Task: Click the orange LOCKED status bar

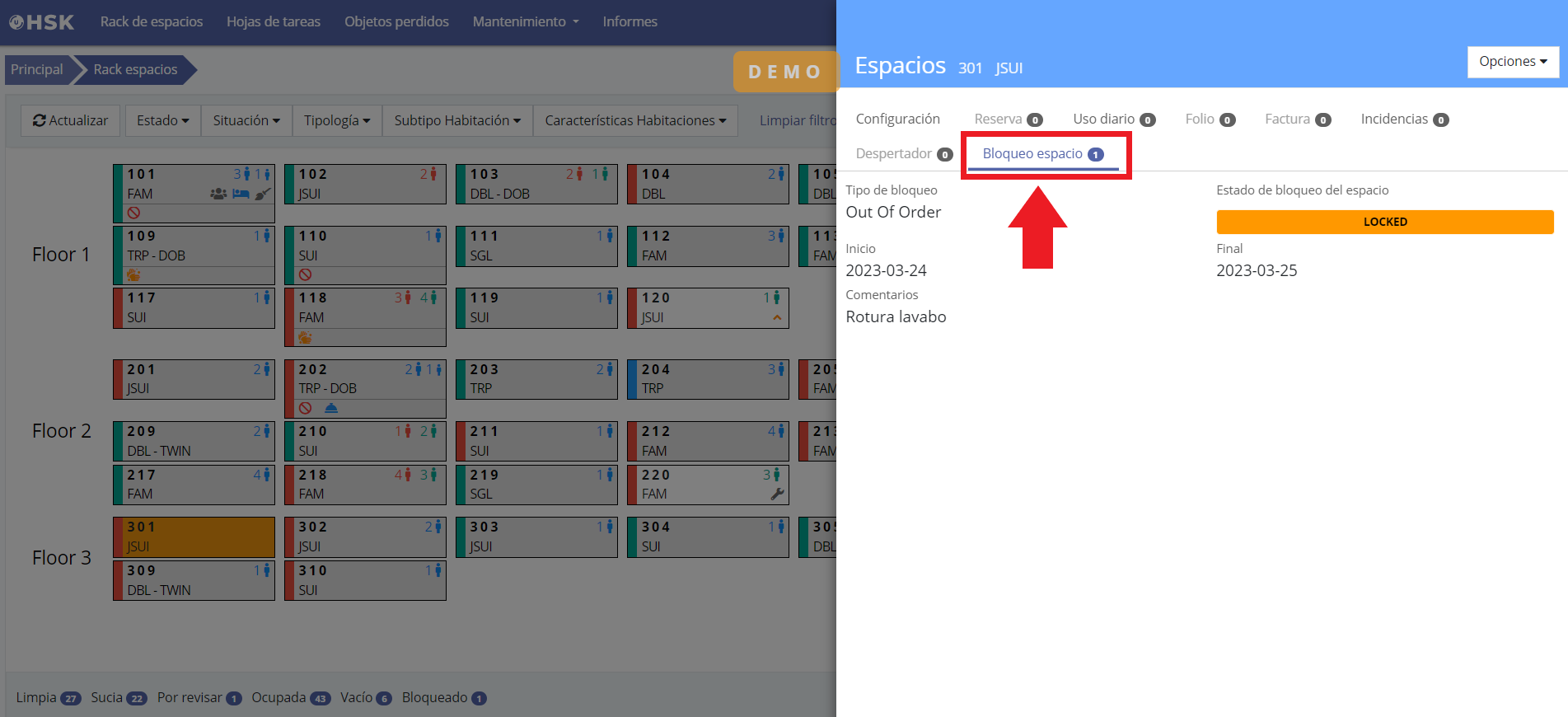Action: click(x=1384, y=222)
